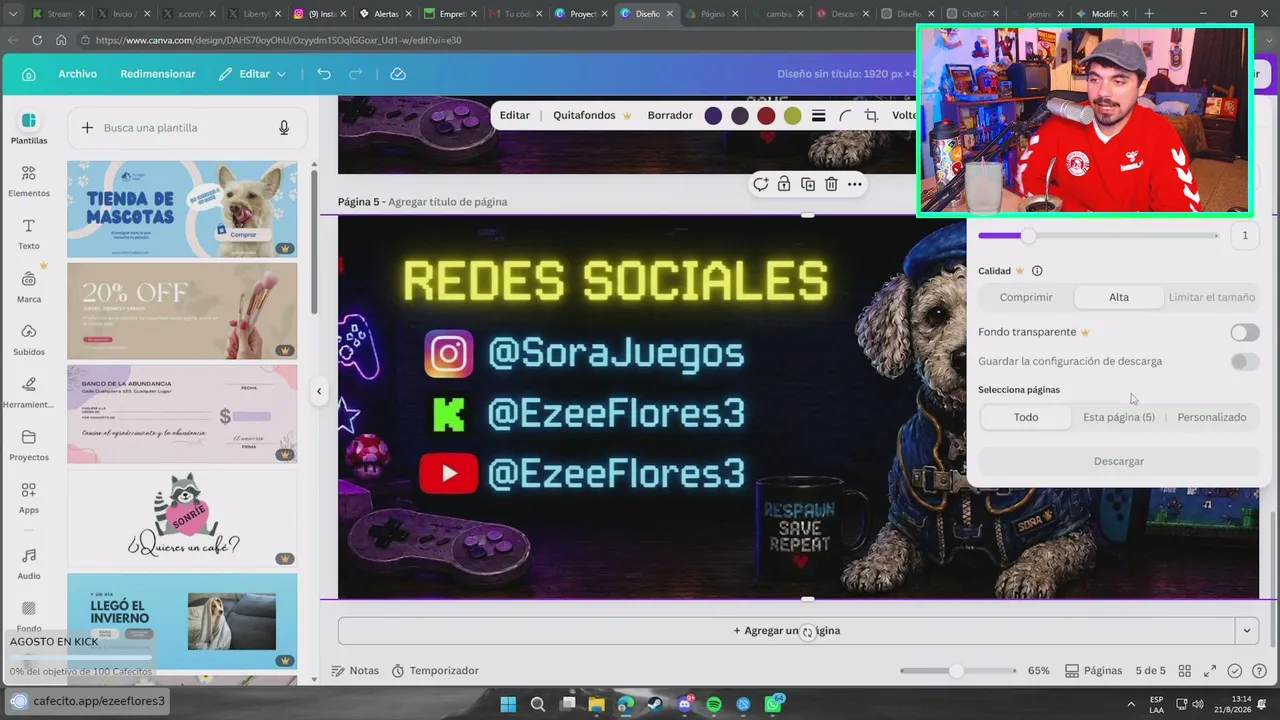This screenshot has width=1280, height=720.
Task: Open the Archivo menu
Action: tap(77, 74)
